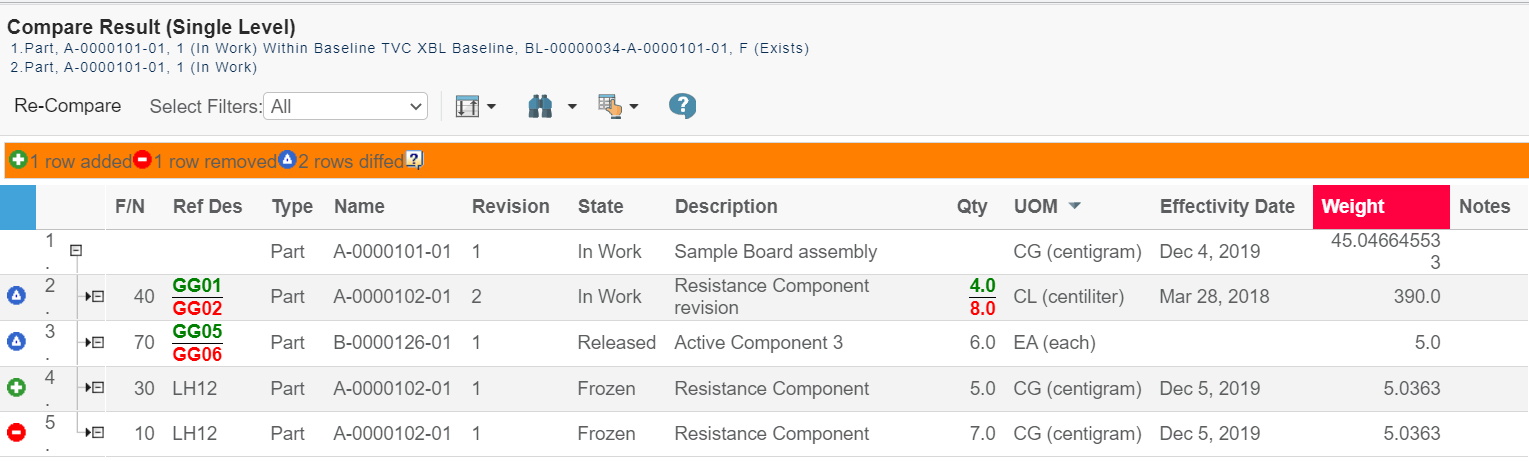Toggle the expander on row 5
This screenshot has width=1529, height=461.
(x=96, y=433)
